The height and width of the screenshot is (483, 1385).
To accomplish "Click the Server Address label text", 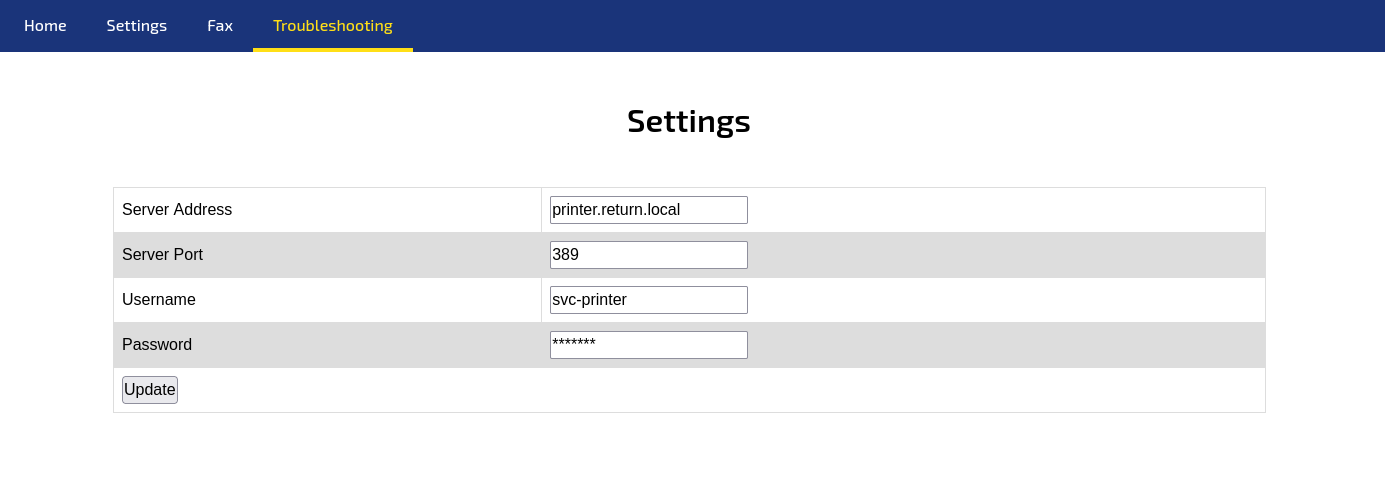I will click(177, 210).
